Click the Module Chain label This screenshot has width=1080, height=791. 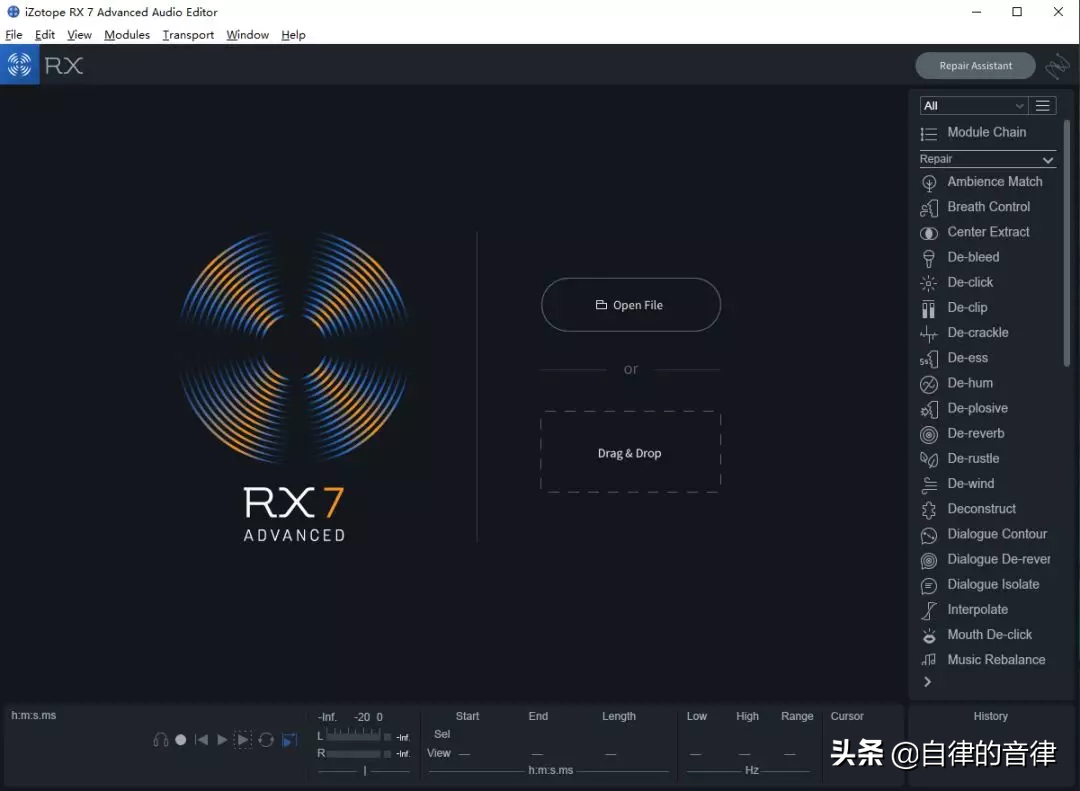pyautogui.click(x=986, y=132)
